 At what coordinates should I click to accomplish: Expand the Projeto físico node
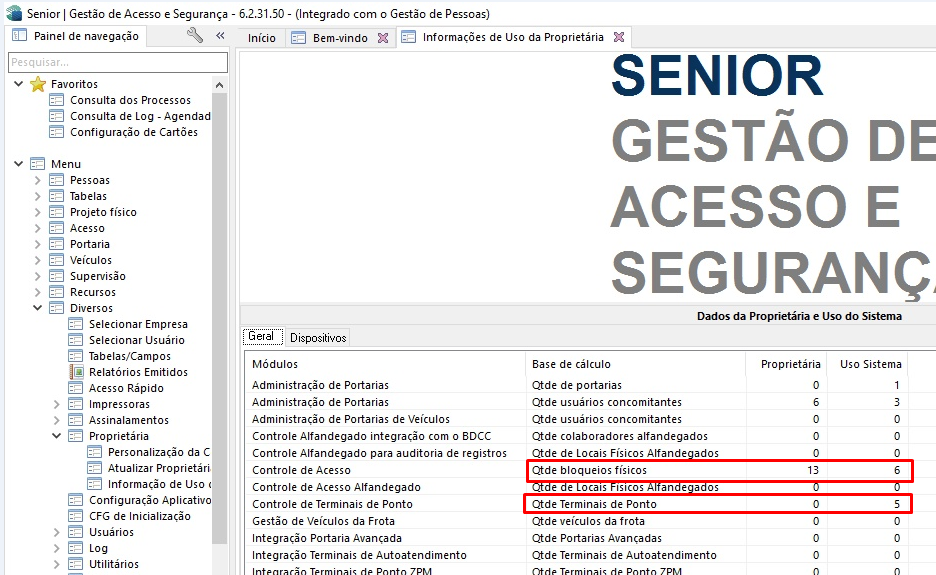(38, 212)
